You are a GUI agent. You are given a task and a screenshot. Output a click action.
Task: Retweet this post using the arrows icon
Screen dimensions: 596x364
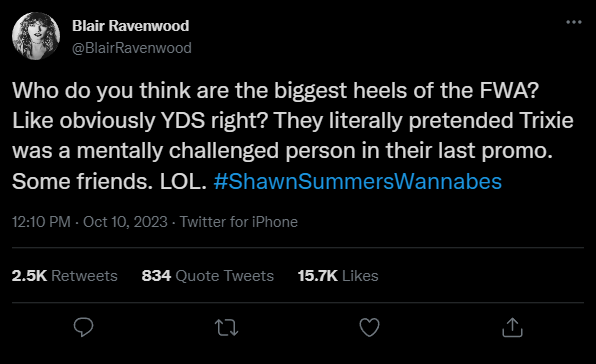tap(227, 328)
